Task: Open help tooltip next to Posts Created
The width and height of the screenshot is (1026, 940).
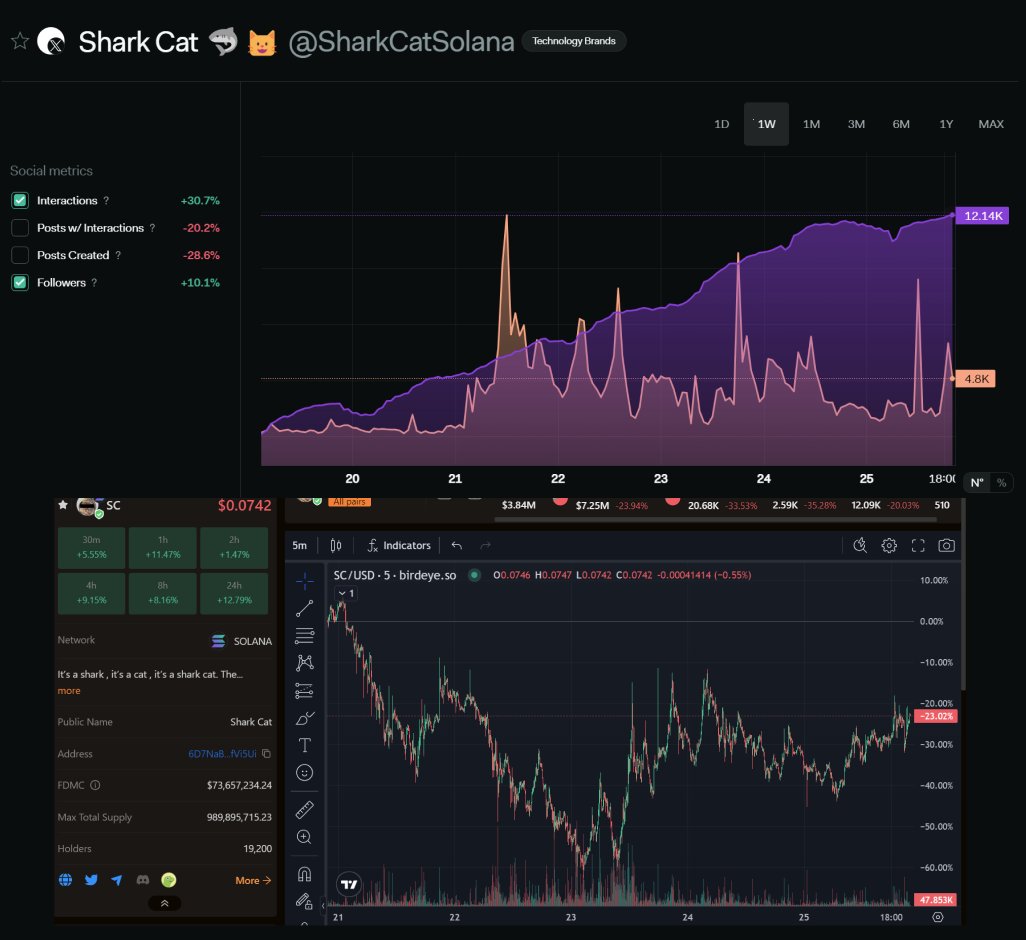Action: [118, 255]
